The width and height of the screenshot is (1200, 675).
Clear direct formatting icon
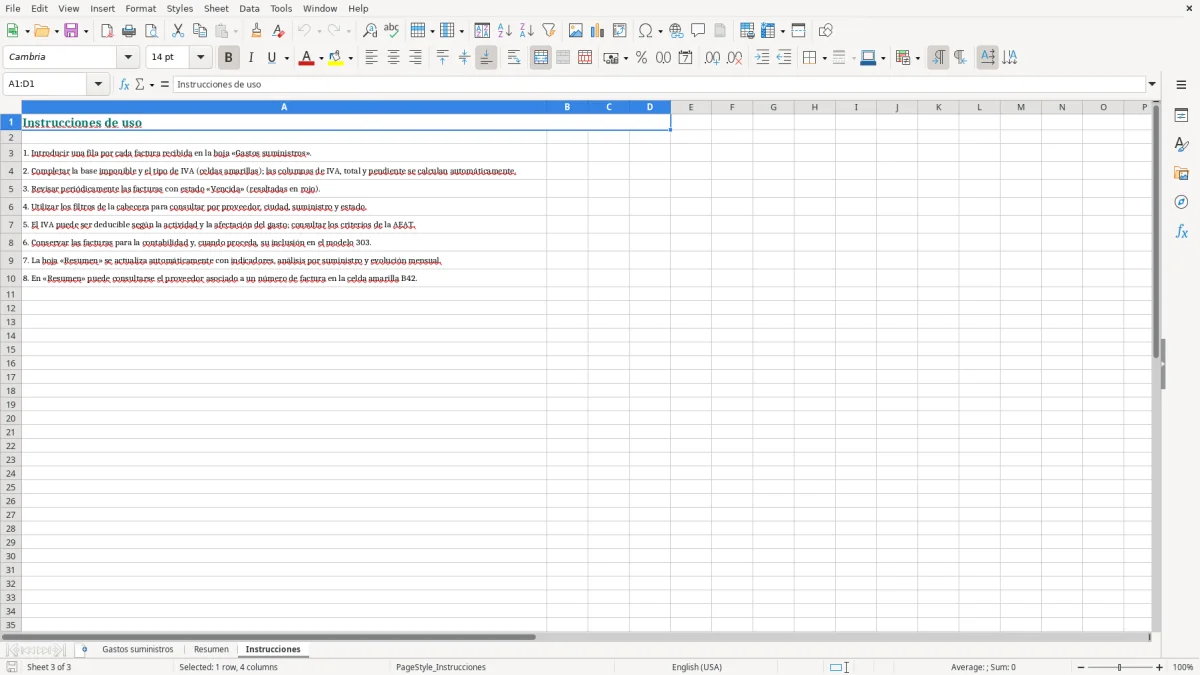[278, 31]
